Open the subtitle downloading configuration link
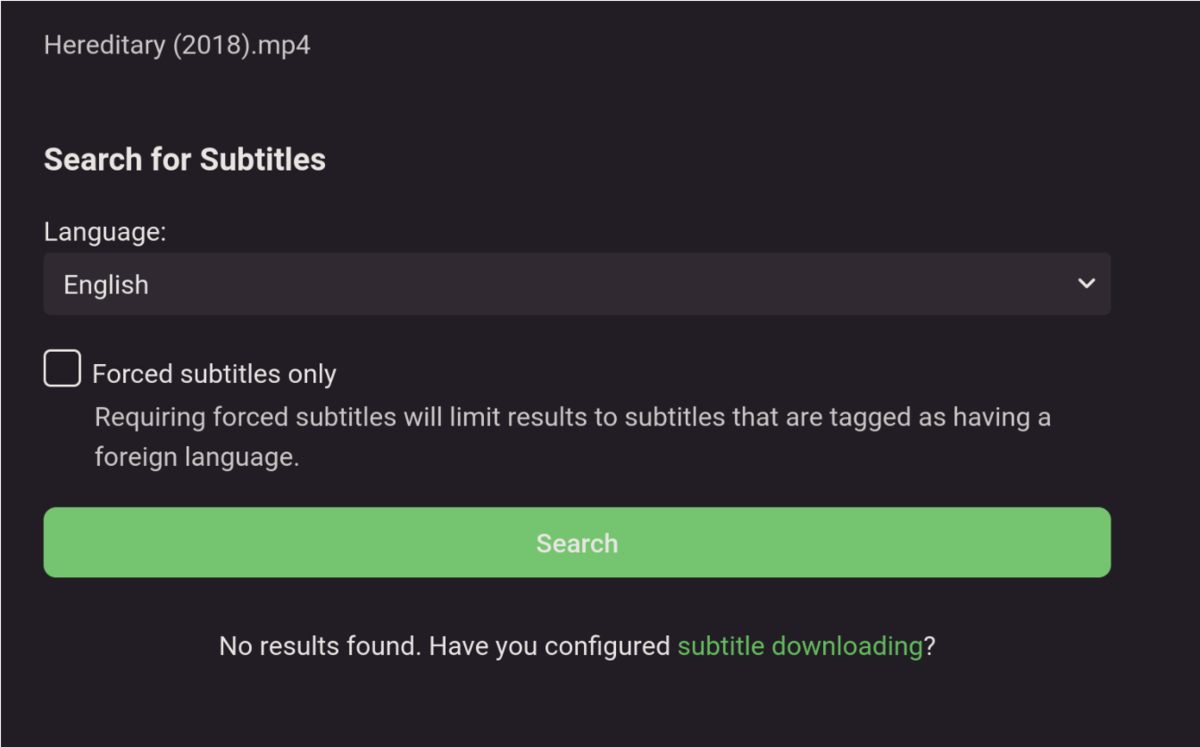Screen dimensions: 1200x747 pos(800,646)
